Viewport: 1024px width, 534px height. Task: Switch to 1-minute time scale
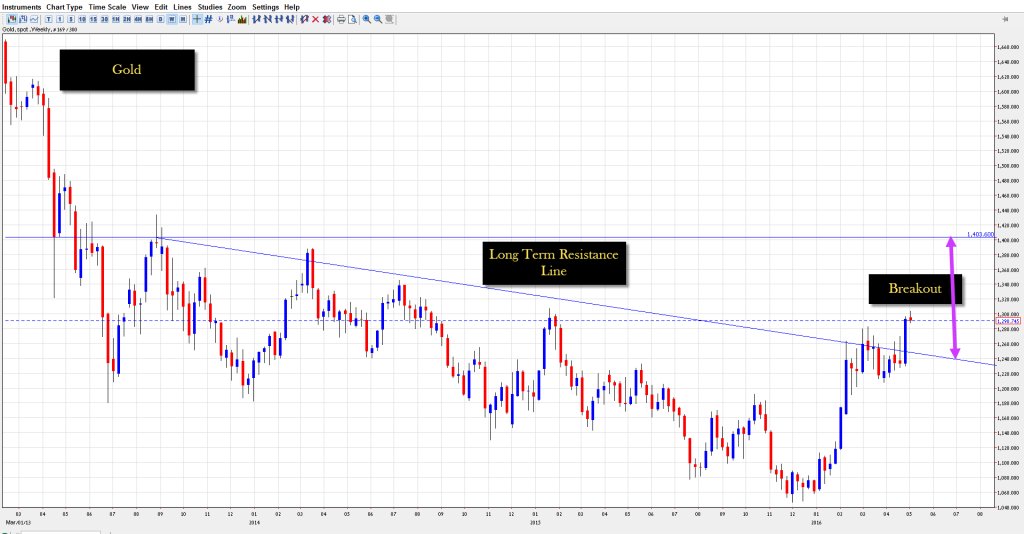click(x=59, y=20)
